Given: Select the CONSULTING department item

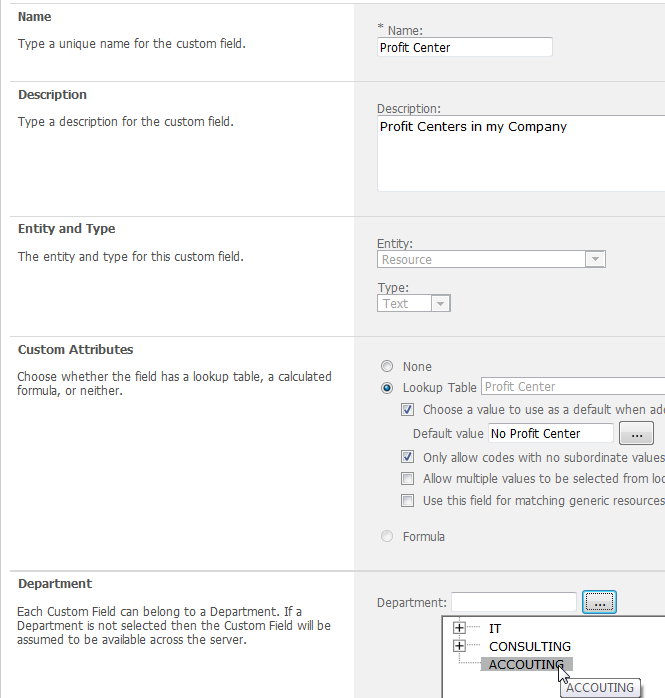Looking at the screenshot, I should click(x=530, y=647).
